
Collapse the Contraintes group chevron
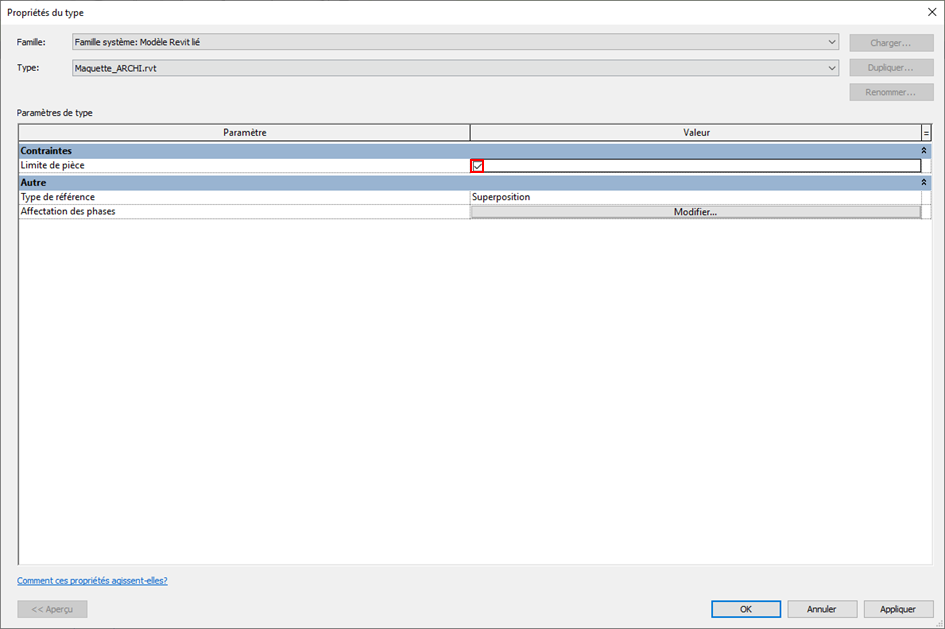click(924, 150)
